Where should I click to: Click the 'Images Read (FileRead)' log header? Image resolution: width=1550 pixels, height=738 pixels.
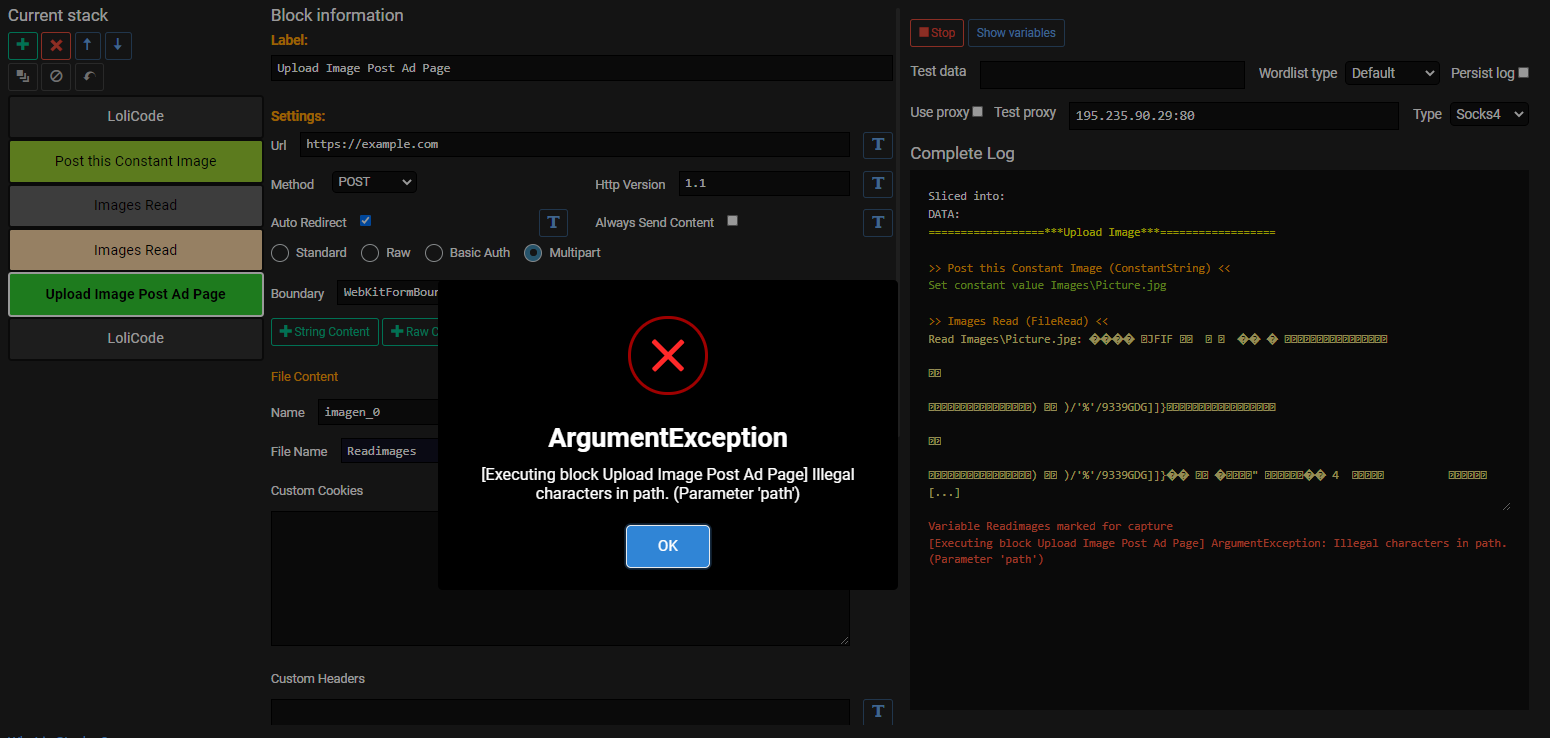1018,322
